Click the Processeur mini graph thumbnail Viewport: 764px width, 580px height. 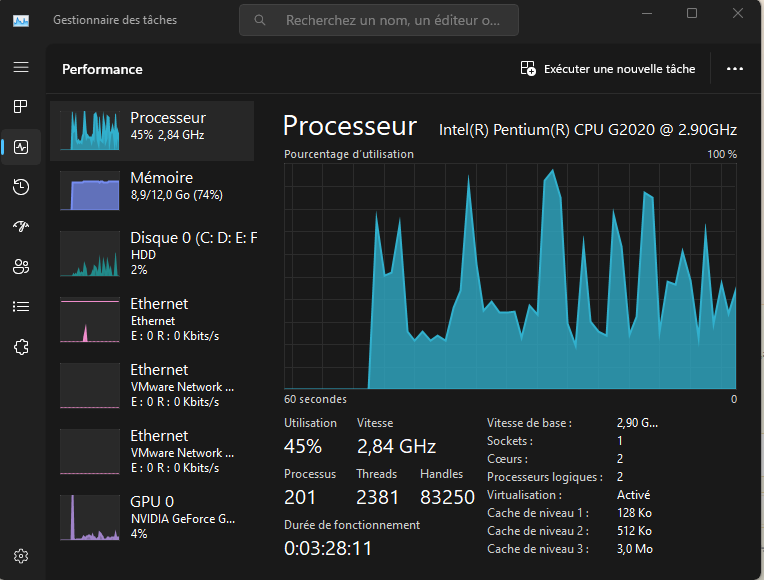[90, 130]
